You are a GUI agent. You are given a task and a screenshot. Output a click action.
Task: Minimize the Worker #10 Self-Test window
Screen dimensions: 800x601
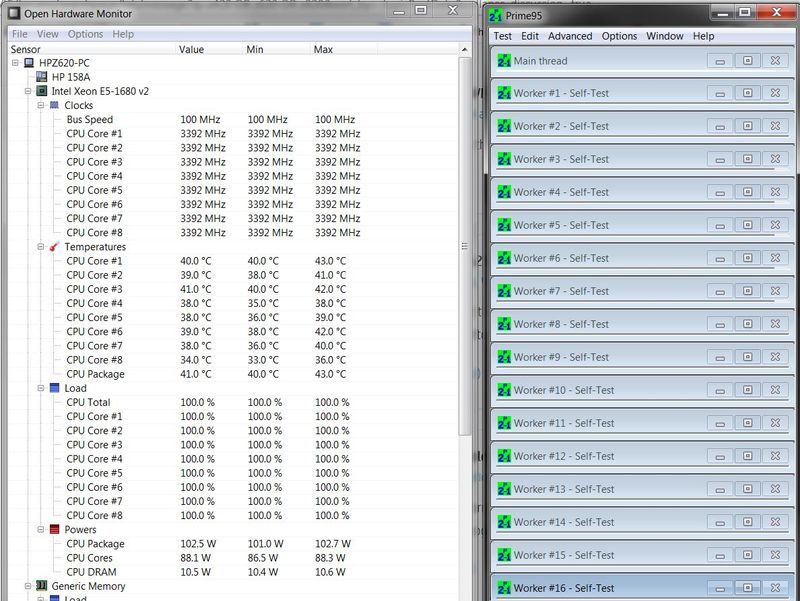[x=720, y=390]
